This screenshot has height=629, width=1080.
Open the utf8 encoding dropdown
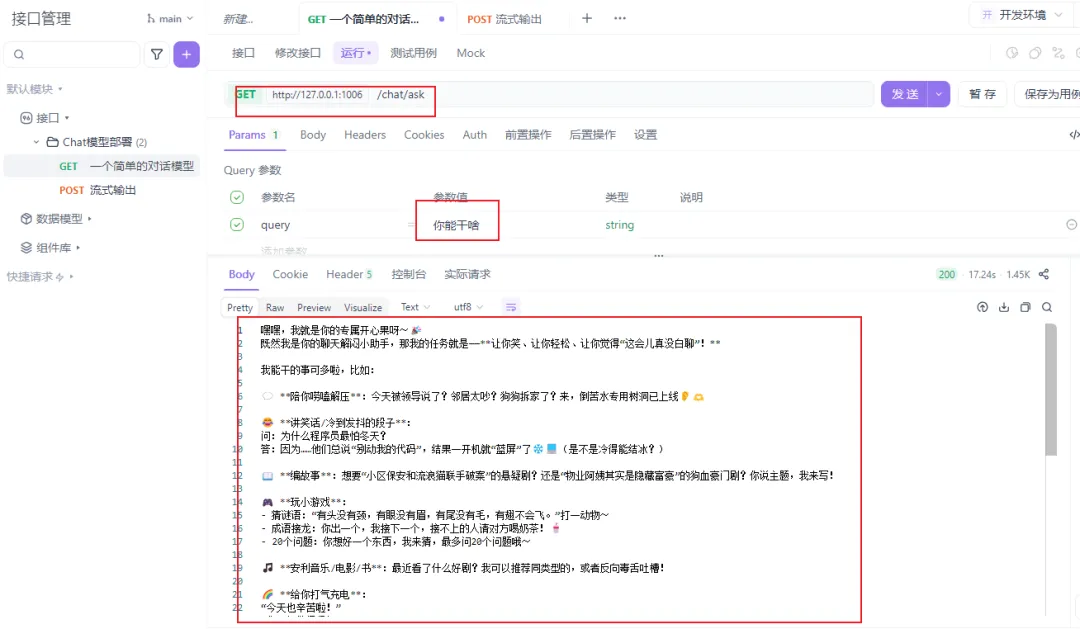point(468,307)
